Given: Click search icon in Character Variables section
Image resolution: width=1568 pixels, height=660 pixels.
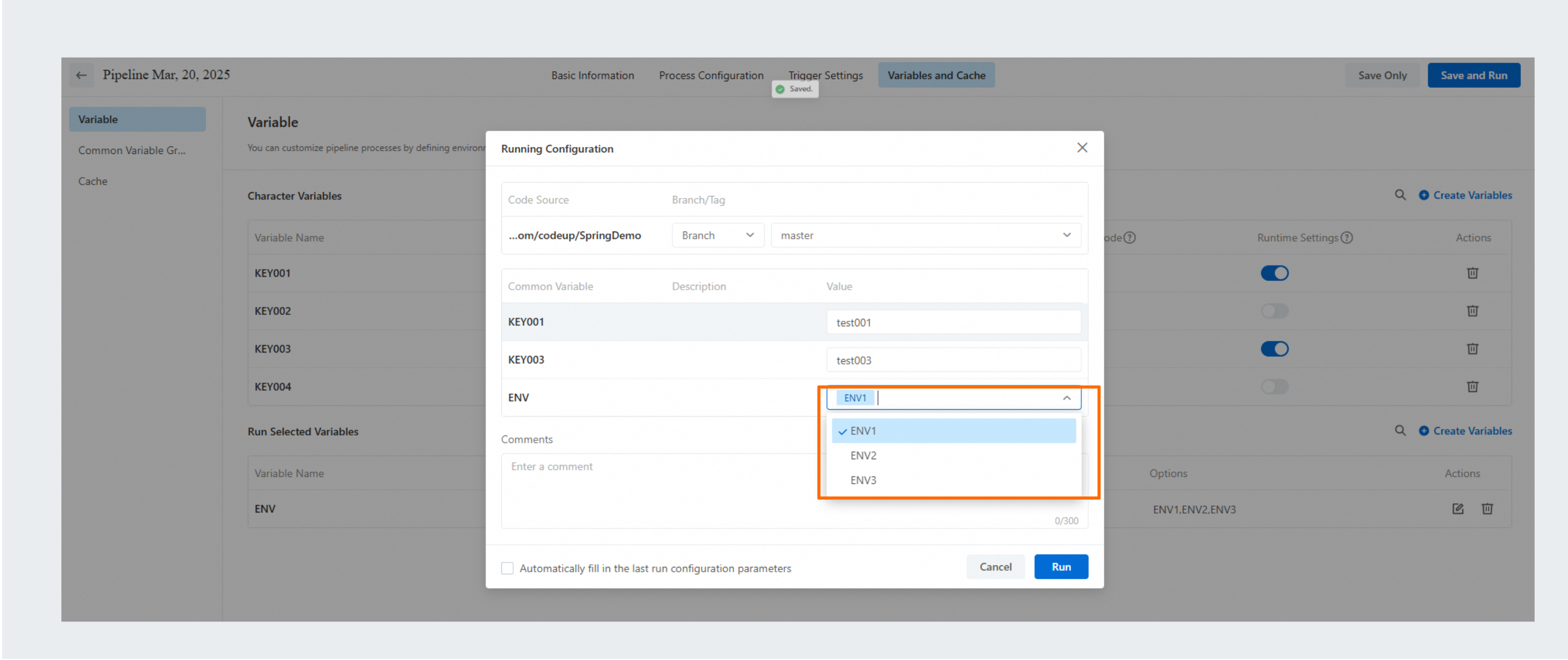Looking at the screenshot, I should pyautogui.click(x=1400, y=195).
